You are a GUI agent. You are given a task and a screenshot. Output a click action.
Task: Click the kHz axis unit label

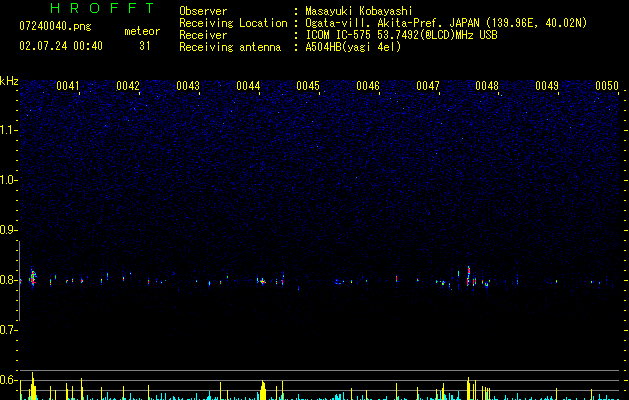[9, 81]
